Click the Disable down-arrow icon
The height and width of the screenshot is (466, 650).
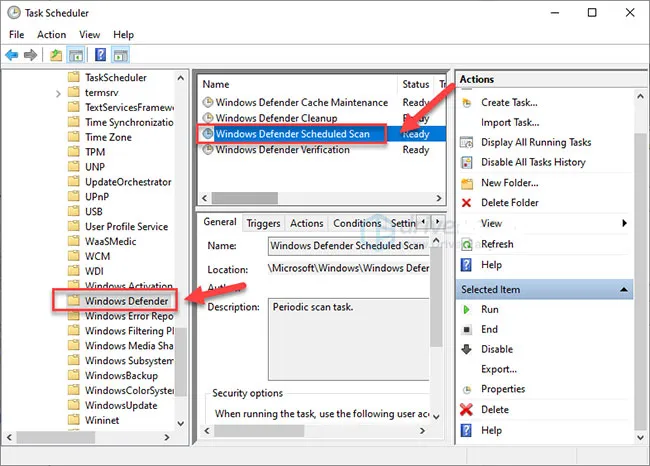coord(466,349)
